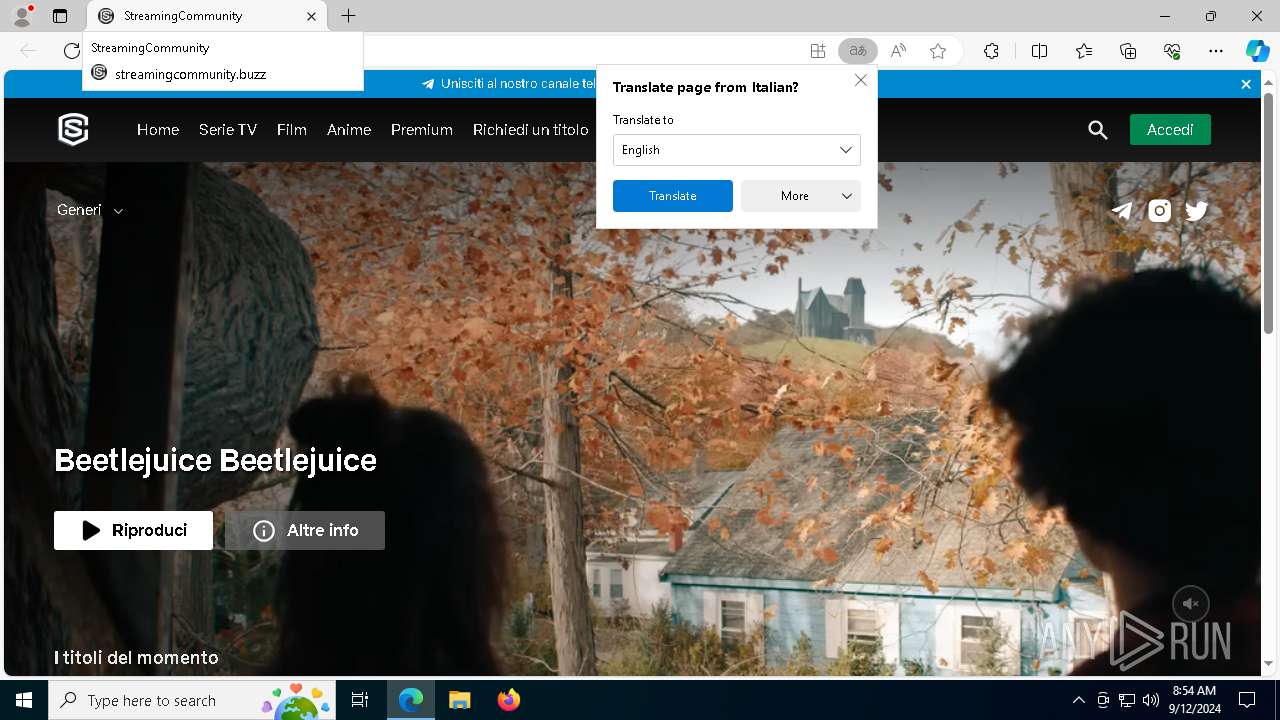Open the Extensions puzzle icon

pyautogui.click(x=991, y=51)
